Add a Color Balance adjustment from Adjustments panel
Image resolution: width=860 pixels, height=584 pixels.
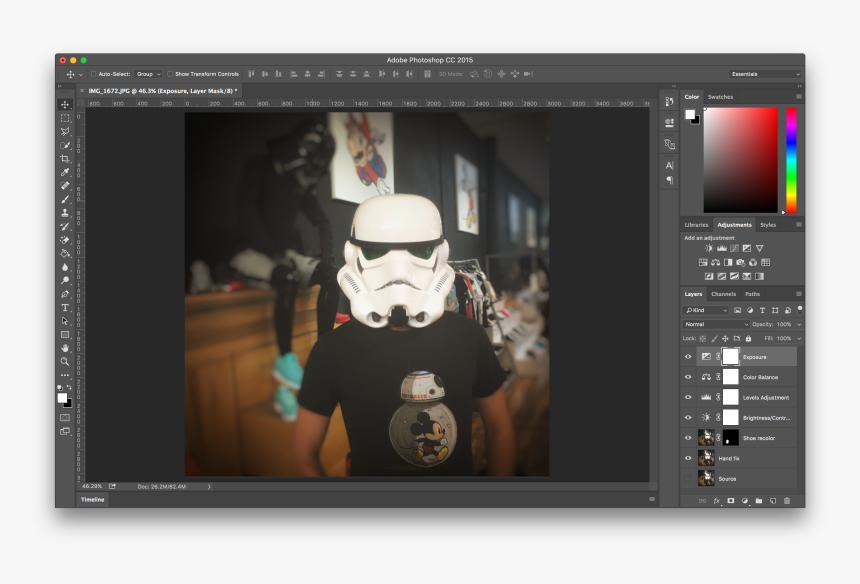click(715, 262)
